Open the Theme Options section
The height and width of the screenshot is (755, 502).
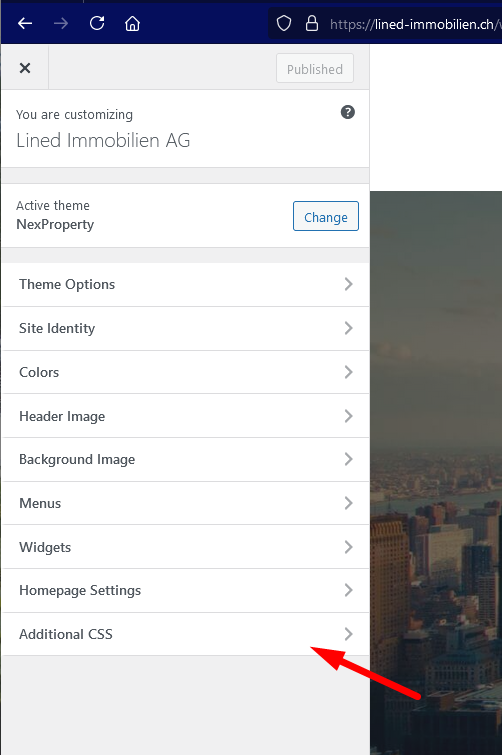[x=186, y=285]
